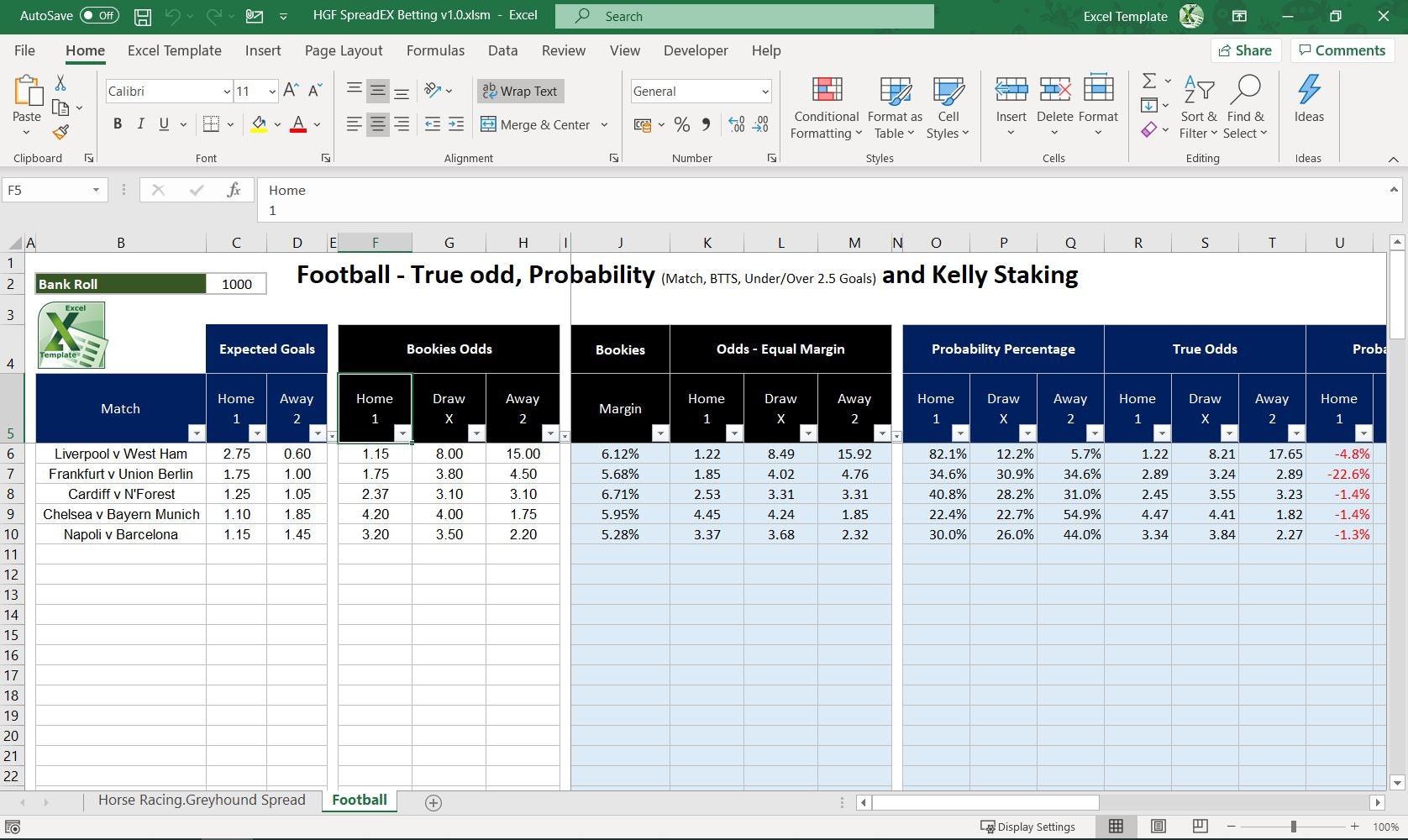The height and width of the screenshot is (840, 1408).
Task: Open the Fill Color swatch menu
Action: [x=277, y=124]
